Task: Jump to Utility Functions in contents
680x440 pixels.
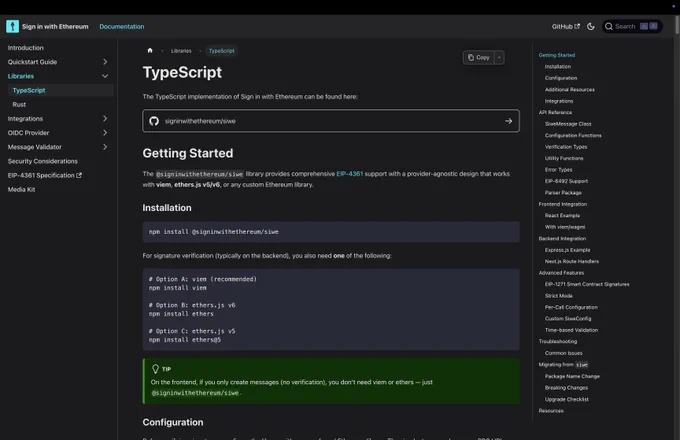Action: [x=564, y=158]
